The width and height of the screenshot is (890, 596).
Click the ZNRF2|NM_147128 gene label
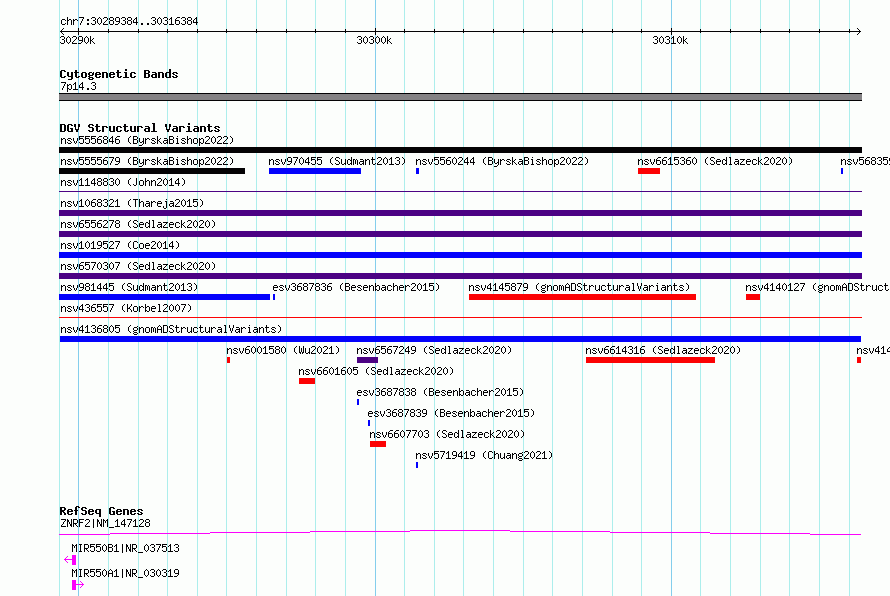105,523
